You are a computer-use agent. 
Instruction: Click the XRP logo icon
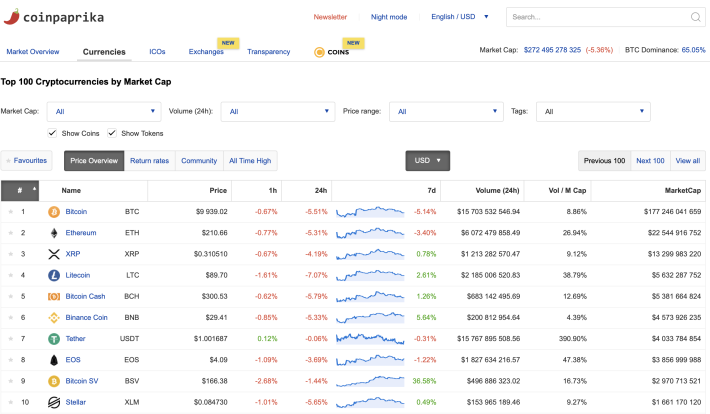[54, 254]
